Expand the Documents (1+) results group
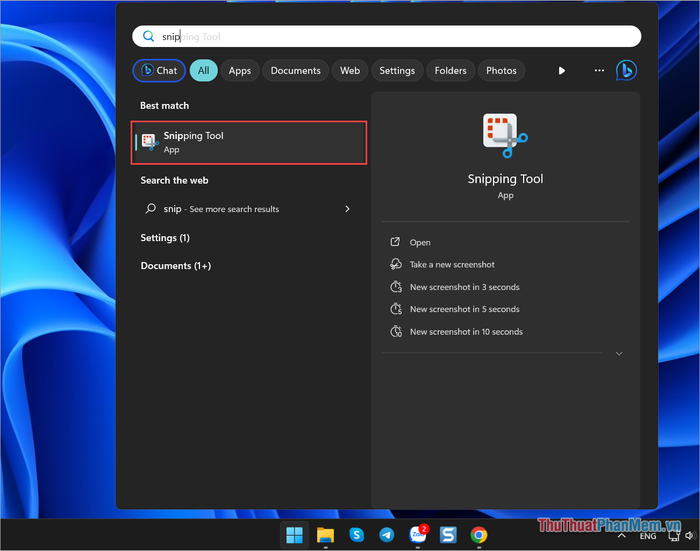The image size is (700, 551). (175, 266)
